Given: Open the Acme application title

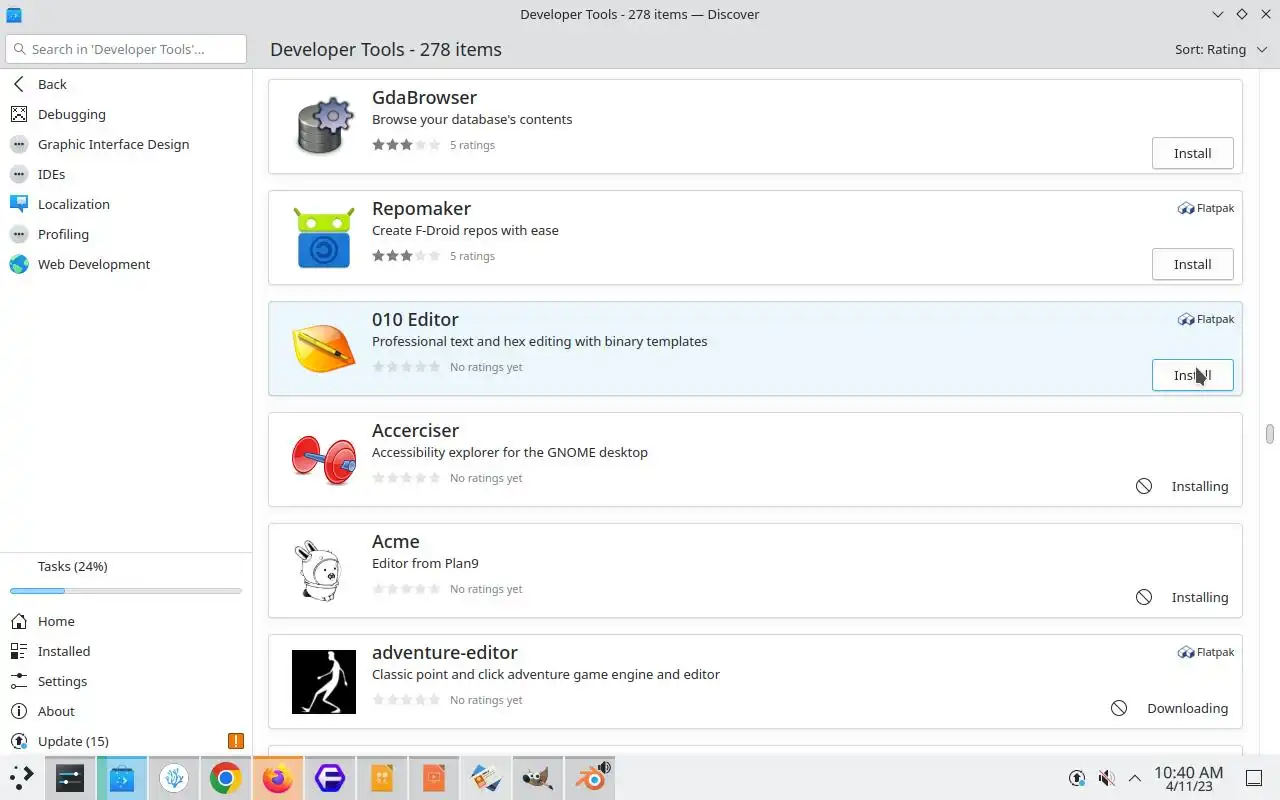Looking at the screenshot, I should [396, 541].
